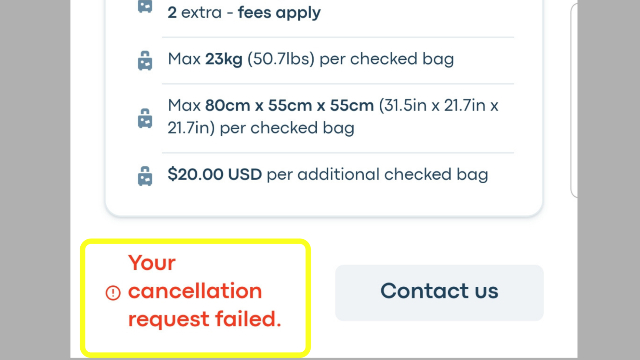Click the 'per additional checked bag' text
The image size is (640, 360).
(377, 174)
